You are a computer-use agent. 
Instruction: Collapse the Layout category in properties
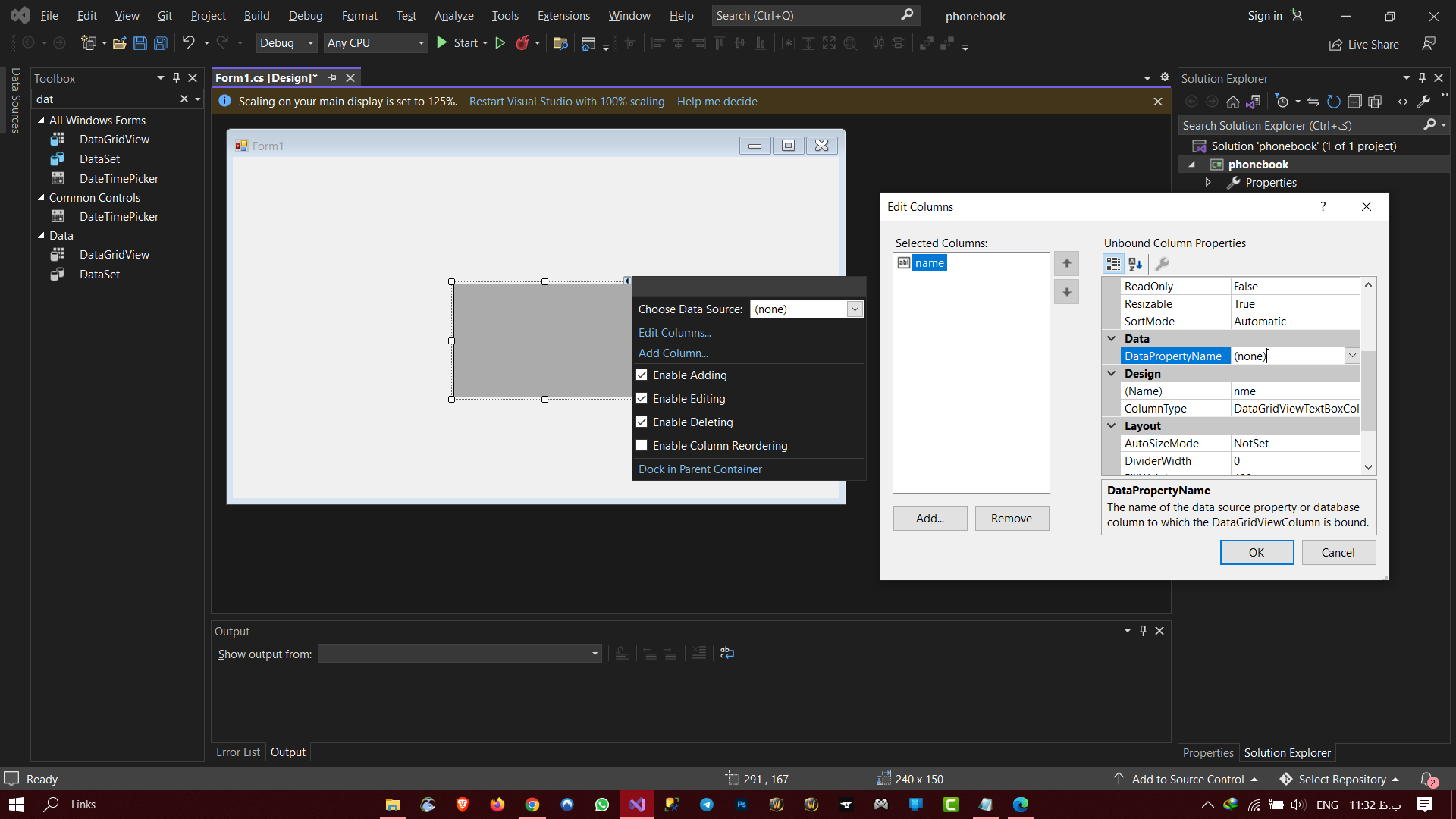coord(1112,426)
